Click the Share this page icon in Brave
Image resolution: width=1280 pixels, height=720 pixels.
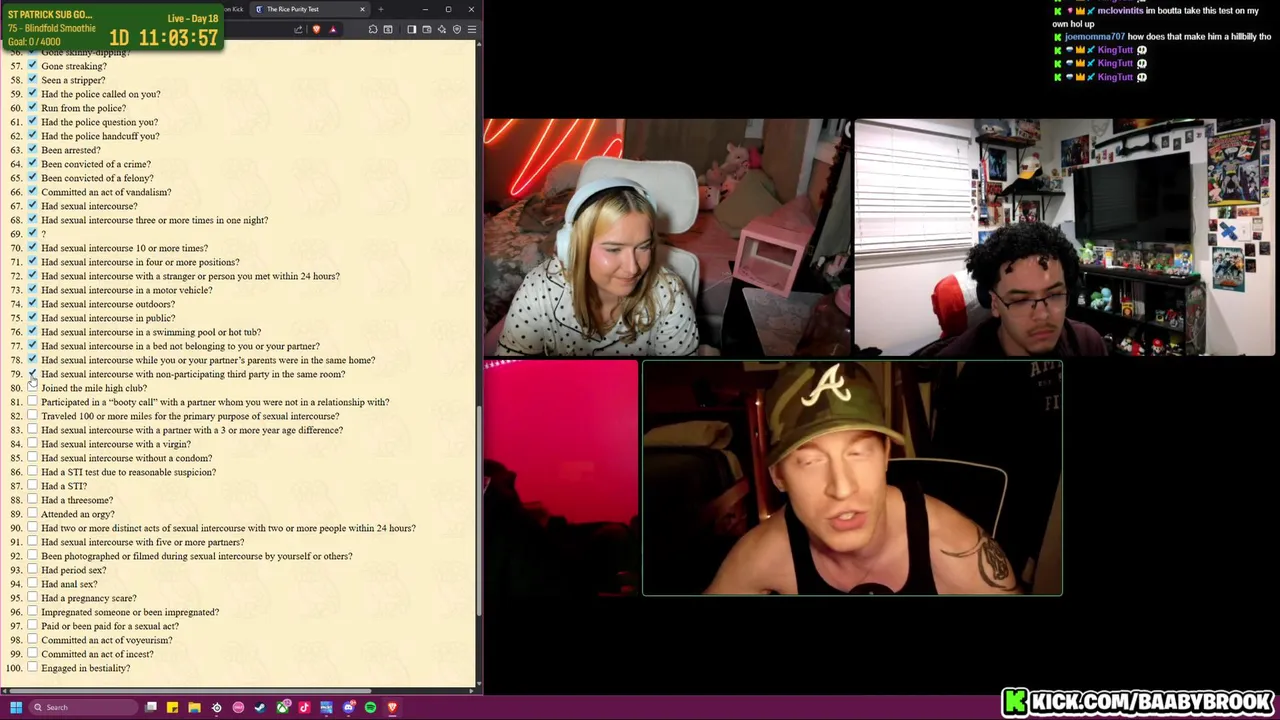tap(298, 29)
